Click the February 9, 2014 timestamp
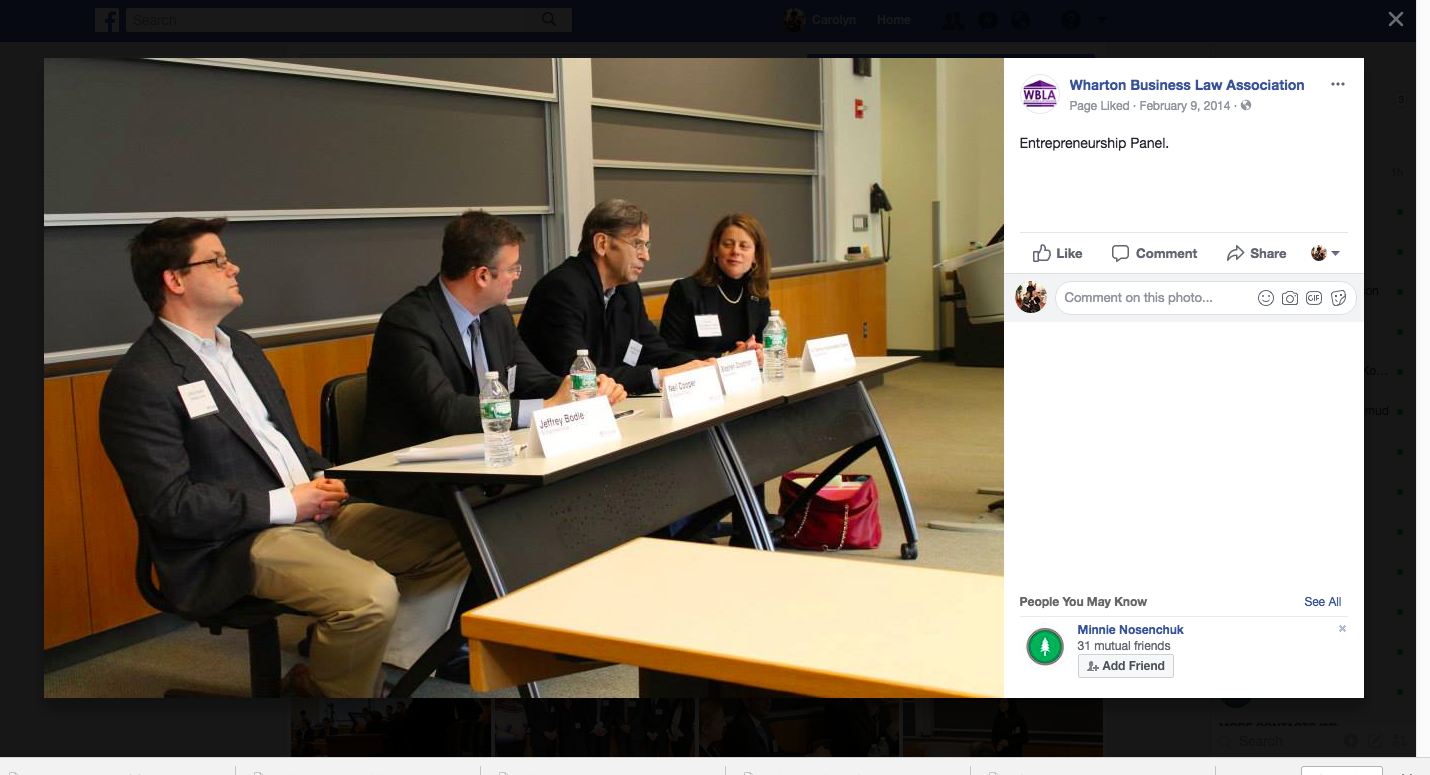The image size is (1430, 775). coord(1184,106)
